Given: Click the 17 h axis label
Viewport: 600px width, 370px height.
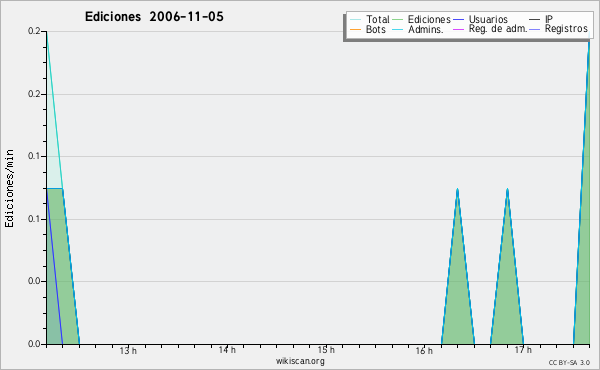Looking at the screenshot, I should pyautogui.click(x=523, y=350).
